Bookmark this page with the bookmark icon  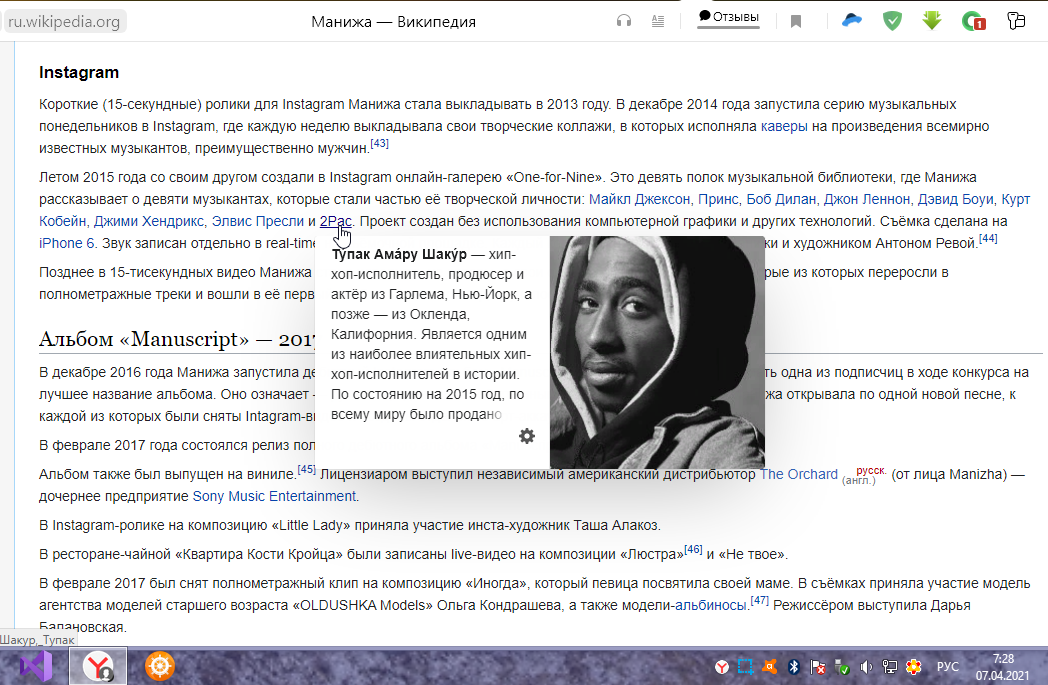(795, 22)
